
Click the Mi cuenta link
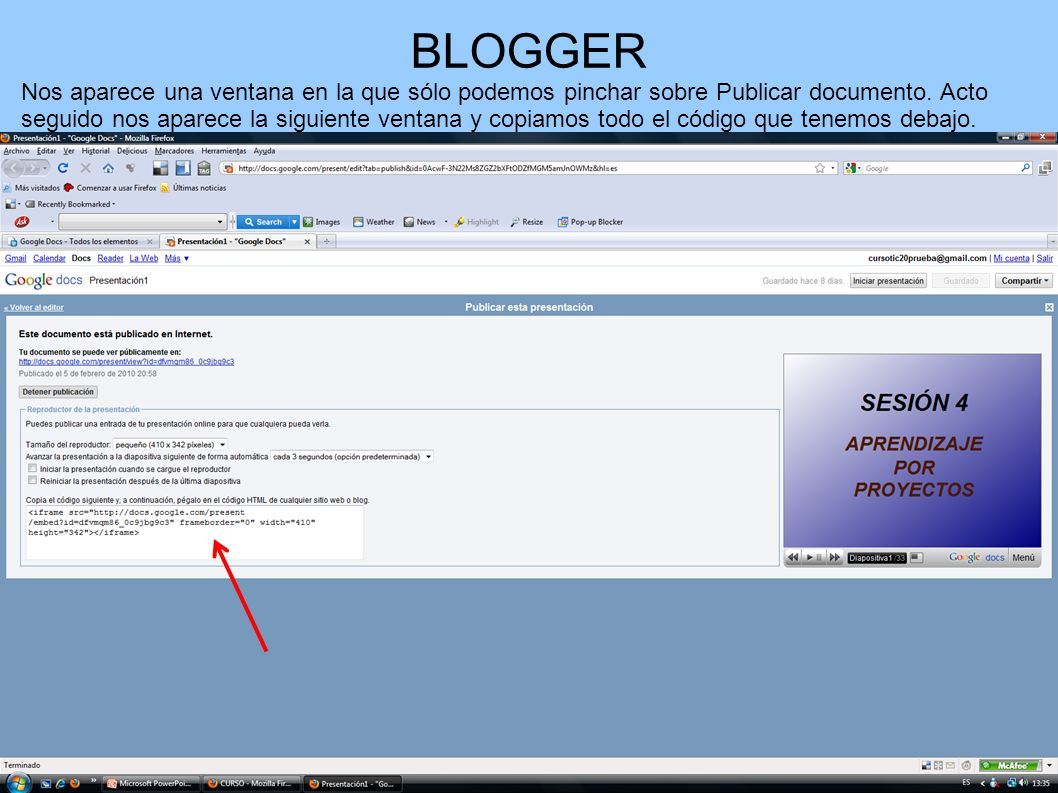(1011, 258)
